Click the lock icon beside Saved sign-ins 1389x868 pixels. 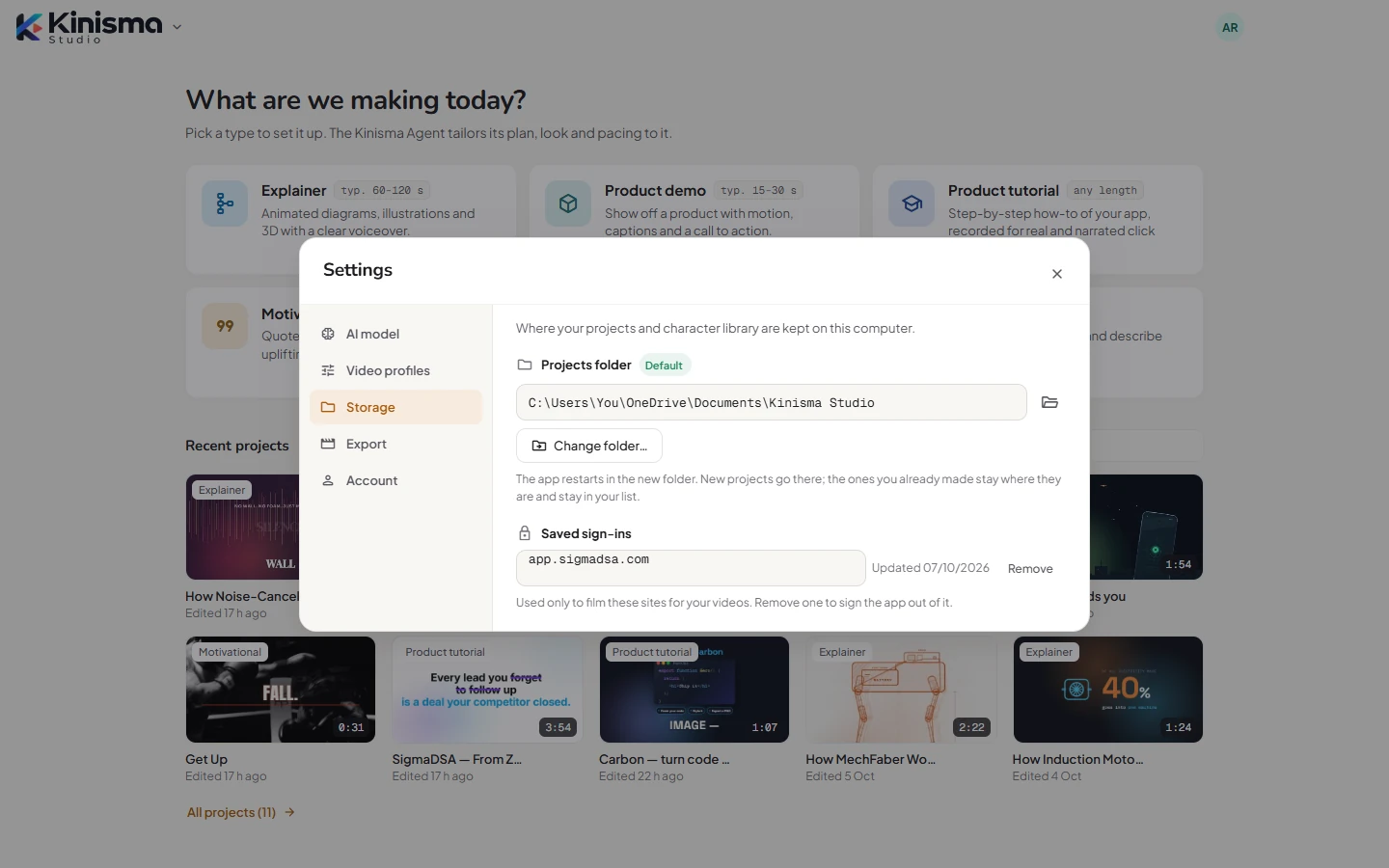coord(525,533)
